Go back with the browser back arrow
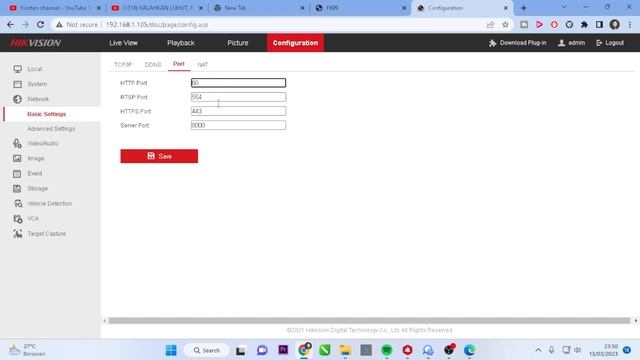The height and width of the screenshot is (360, 640). point(10,24)
